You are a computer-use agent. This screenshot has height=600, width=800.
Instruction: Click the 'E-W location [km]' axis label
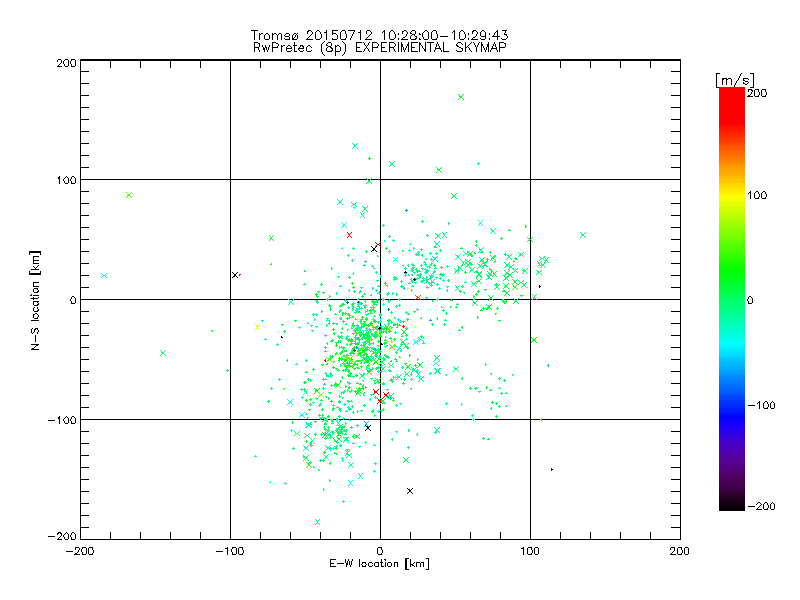[379, 563]
